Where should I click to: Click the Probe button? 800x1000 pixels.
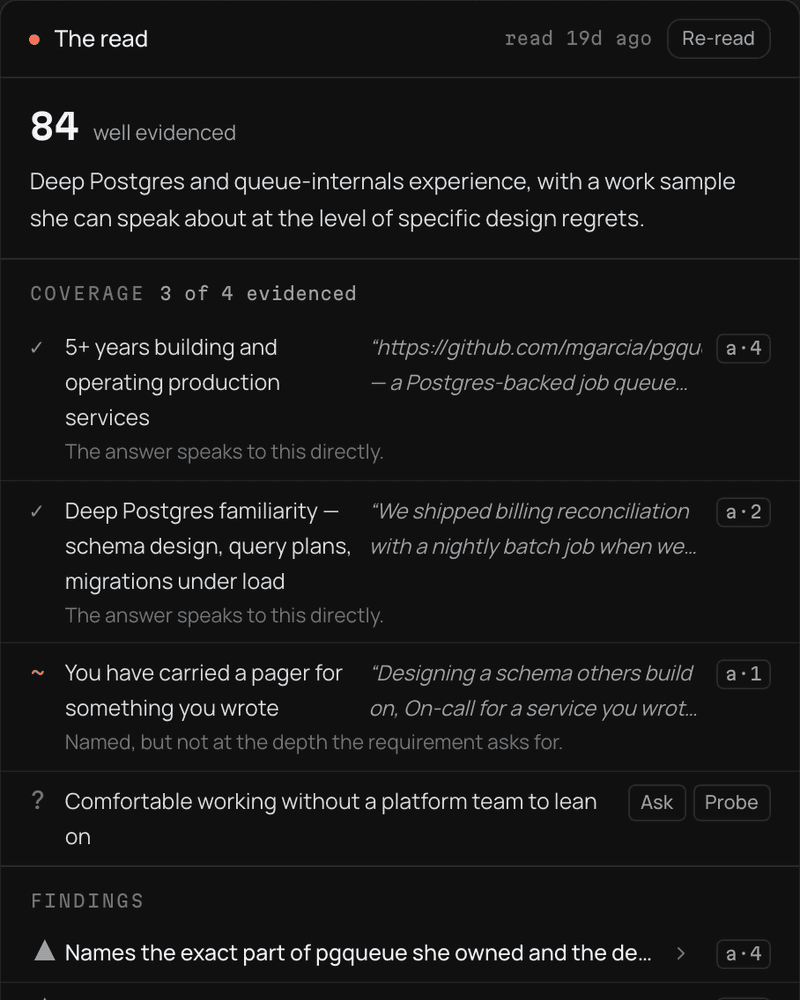[732, 802]
